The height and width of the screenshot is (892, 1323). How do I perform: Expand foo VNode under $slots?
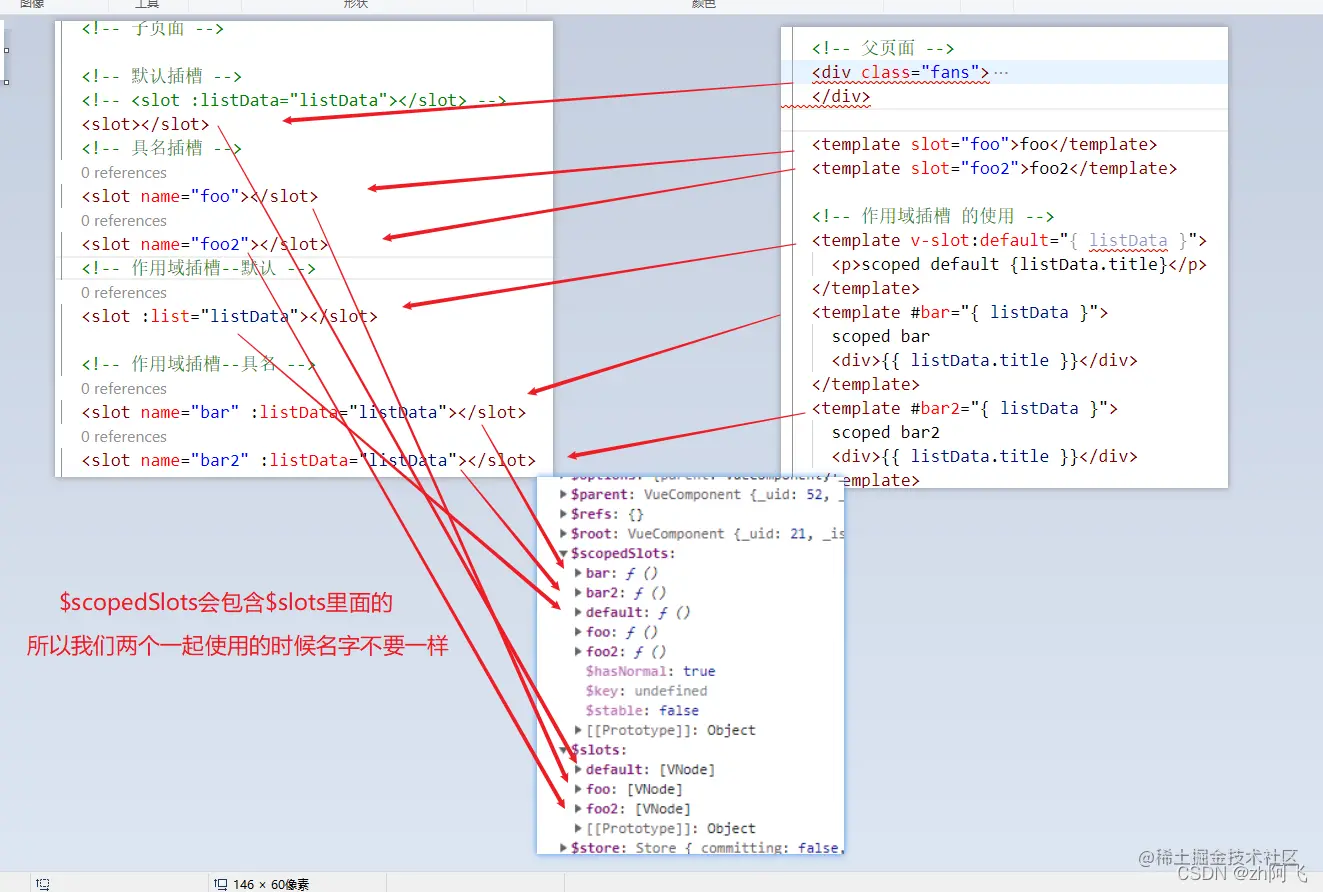pos(579,789)
